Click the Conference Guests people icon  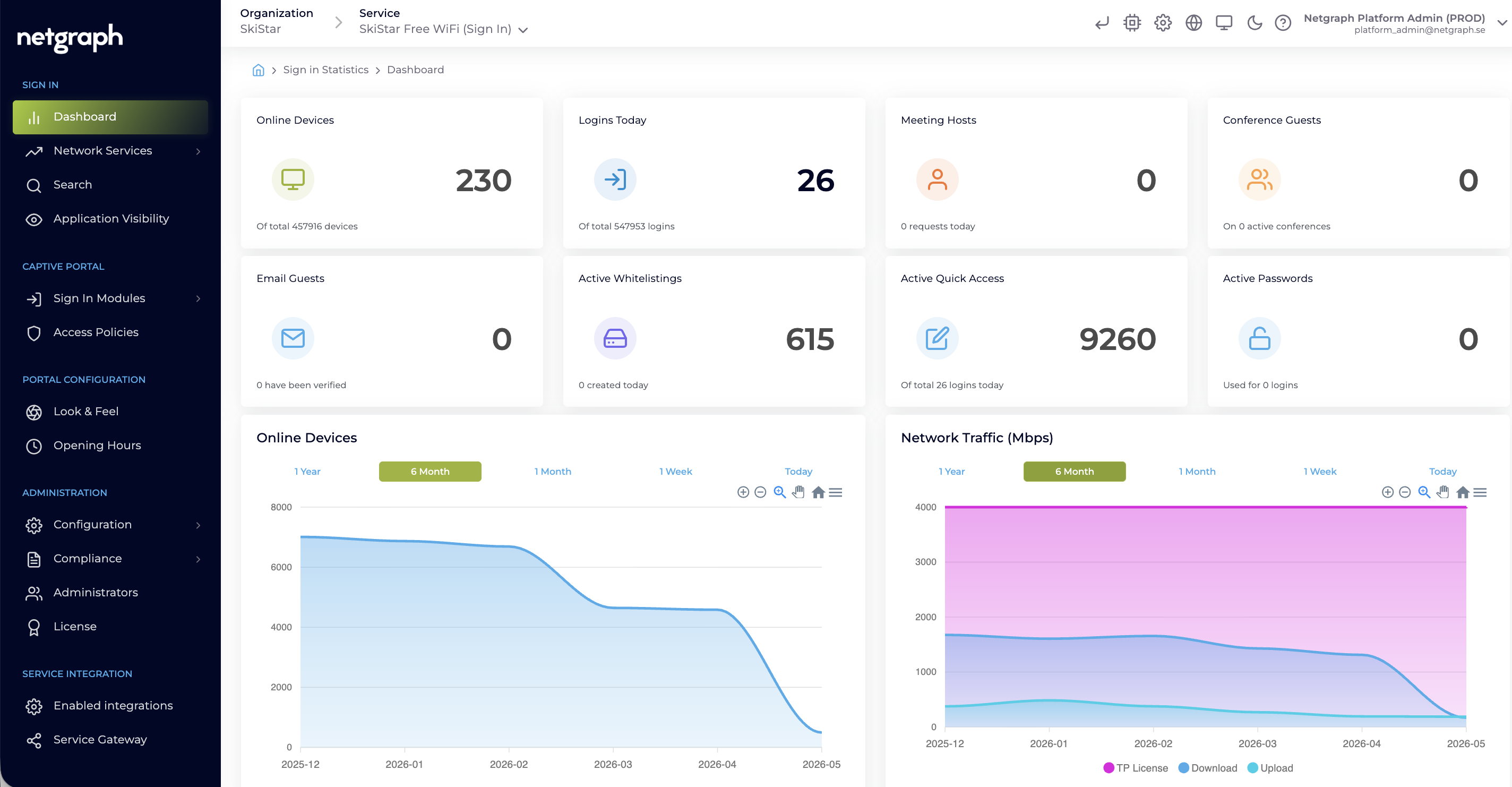(x=1260, y=179)
